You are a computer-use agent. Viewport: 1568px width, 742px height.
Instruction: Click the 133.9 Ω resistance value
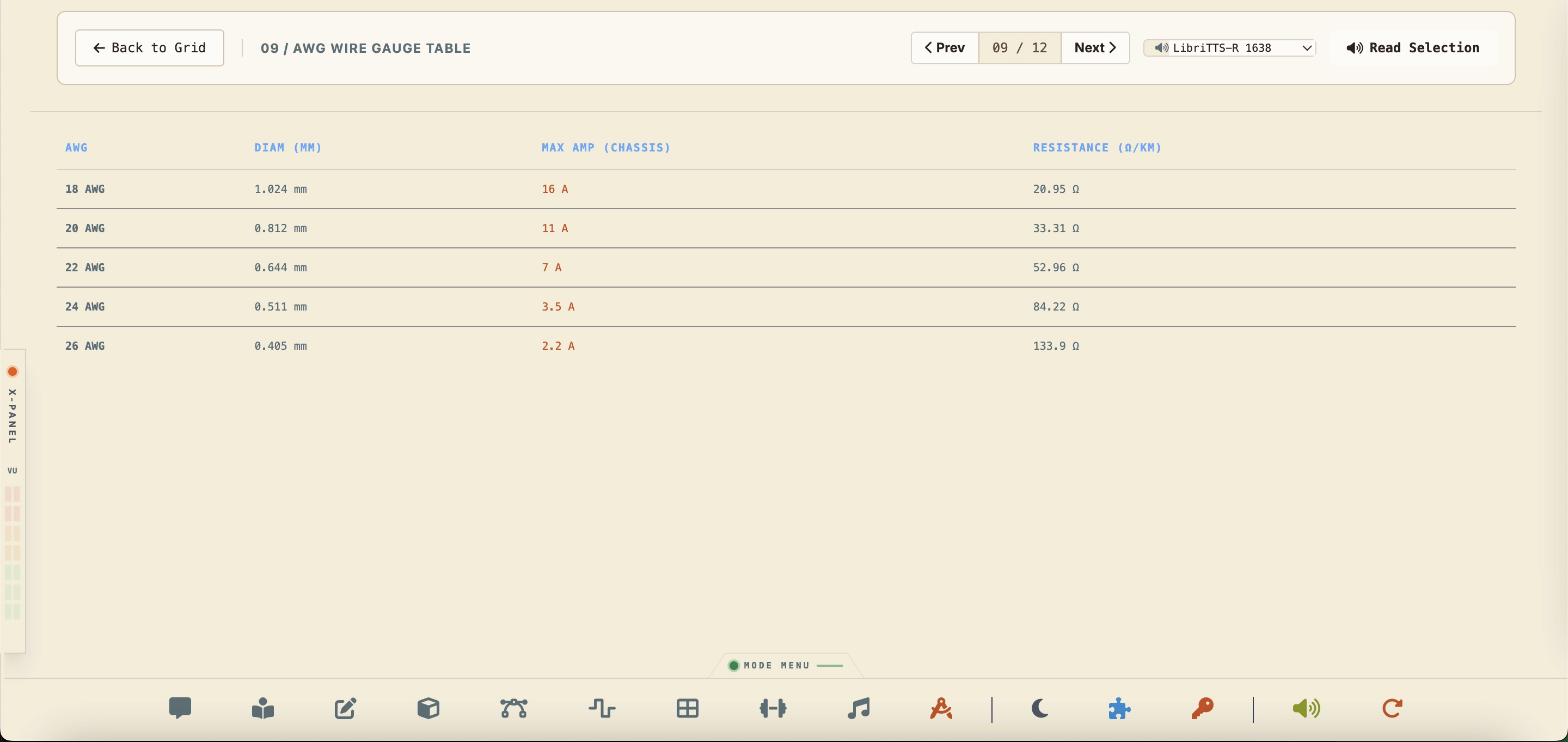coord(1056,345)
